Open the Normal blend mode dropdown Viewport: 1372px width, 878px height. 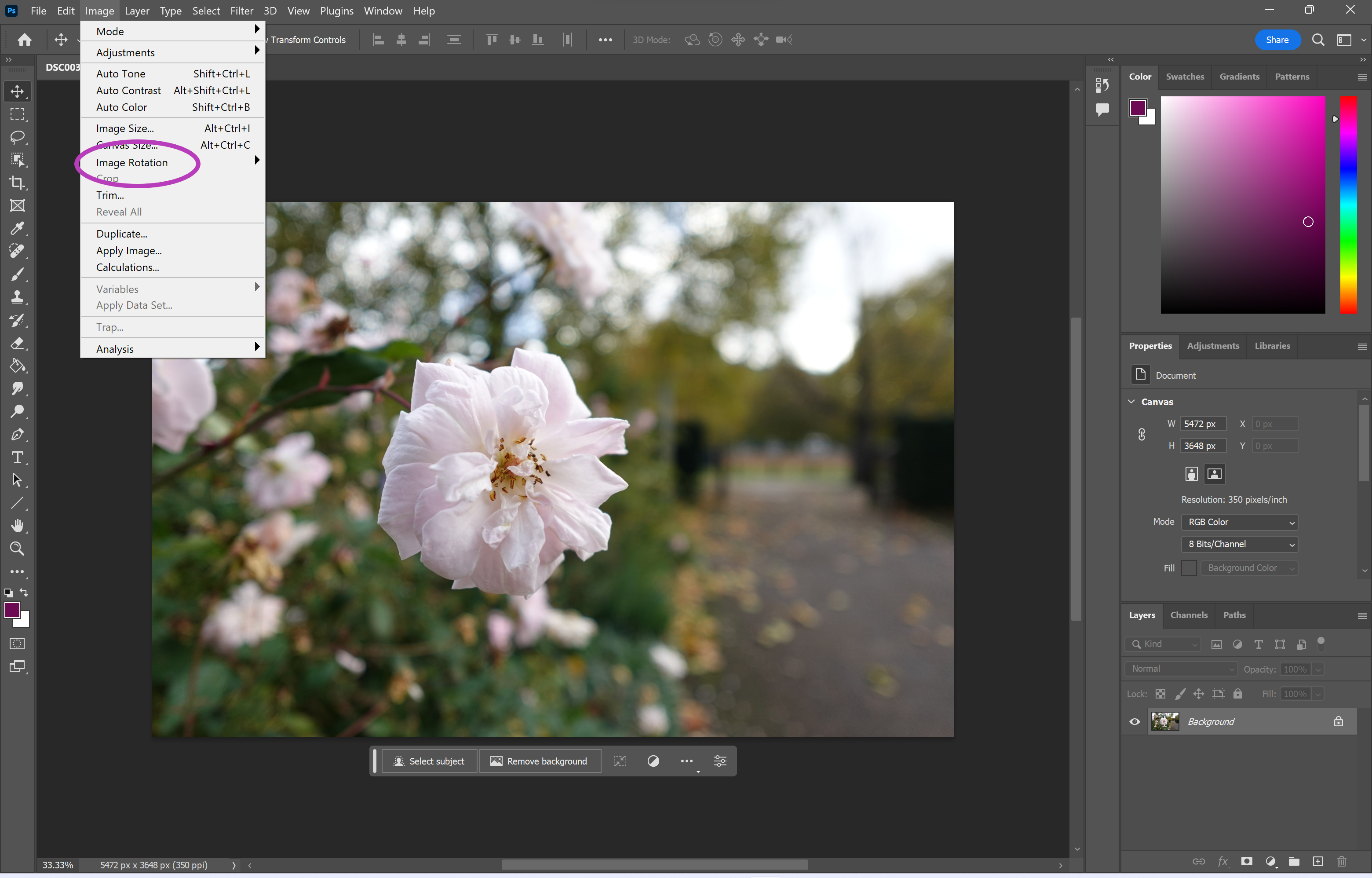(1181, 669)
